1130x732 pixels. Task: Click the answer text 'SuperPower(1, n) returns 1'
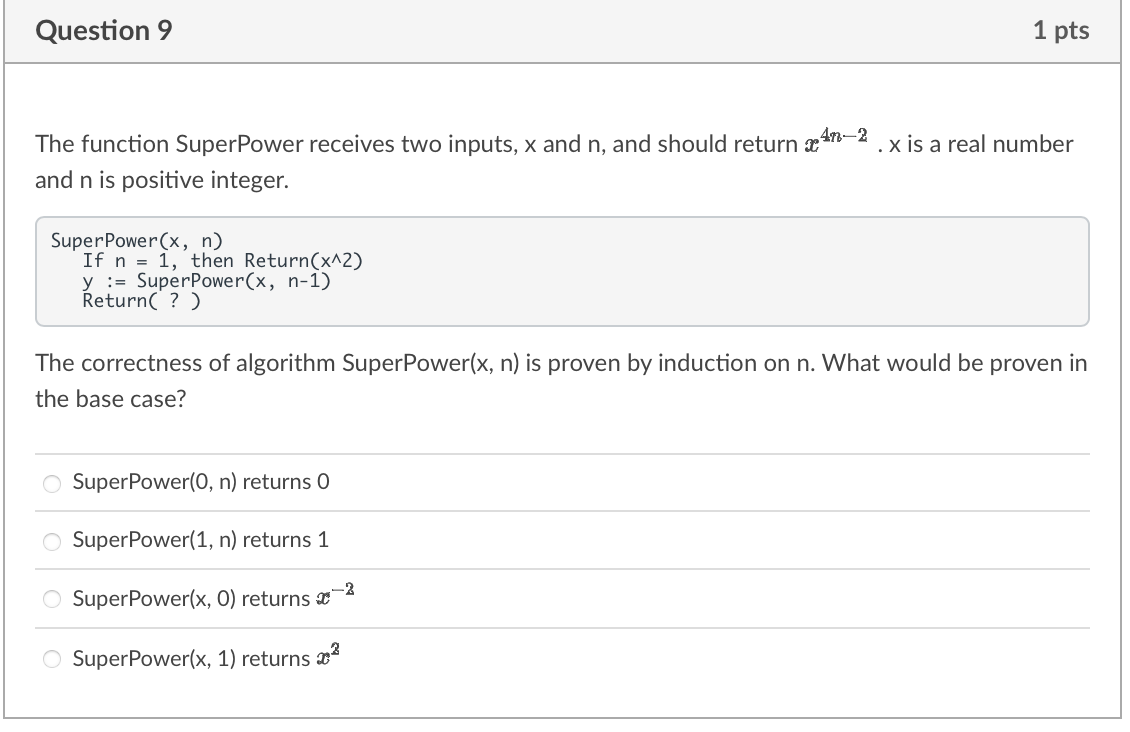[201, 540]
